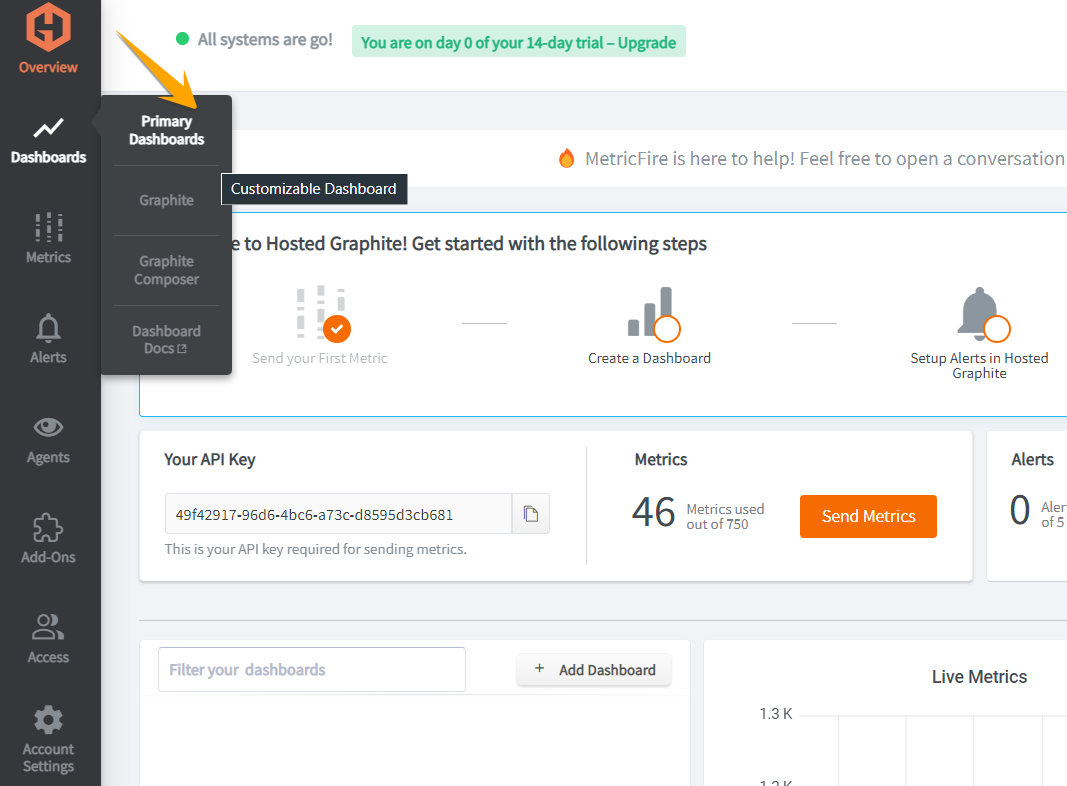Click the Send your First Metric step icon
The image size is (1067, 786).
(323, 314)
